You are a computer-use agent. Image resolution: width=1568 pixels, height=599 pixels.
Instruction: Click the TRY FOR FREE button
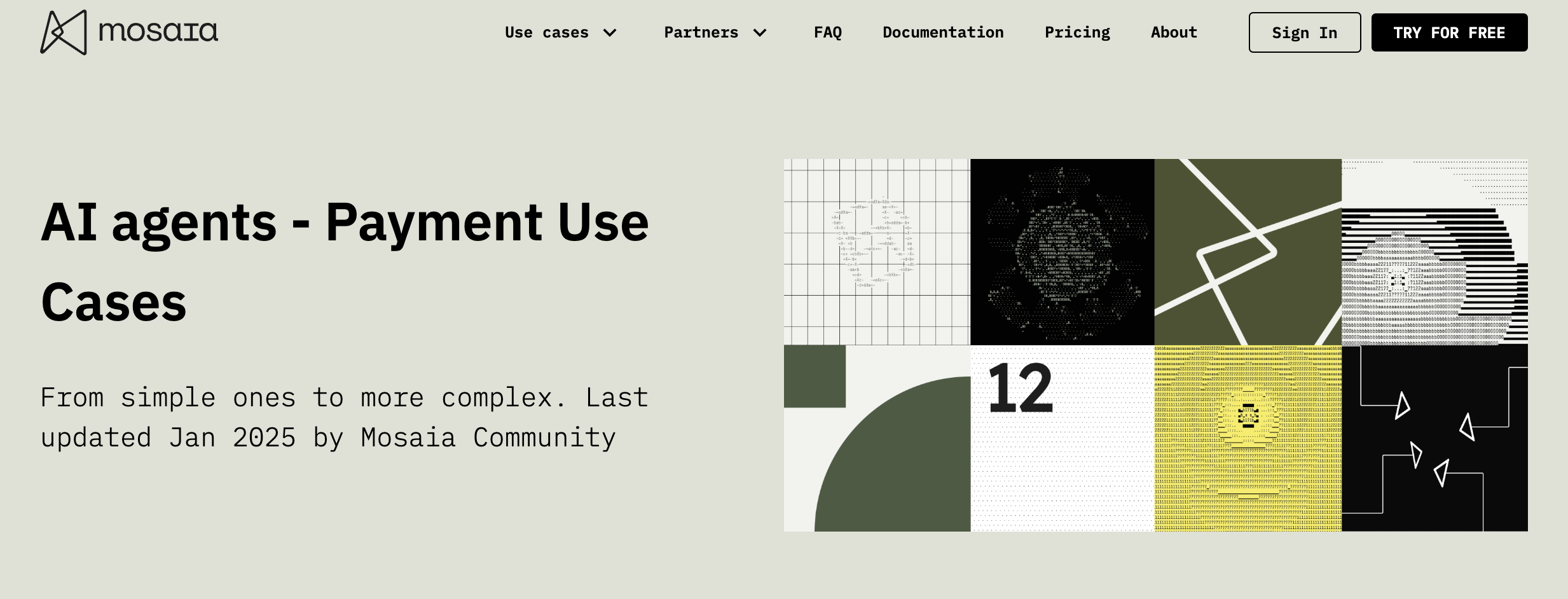coord(1449,32)
